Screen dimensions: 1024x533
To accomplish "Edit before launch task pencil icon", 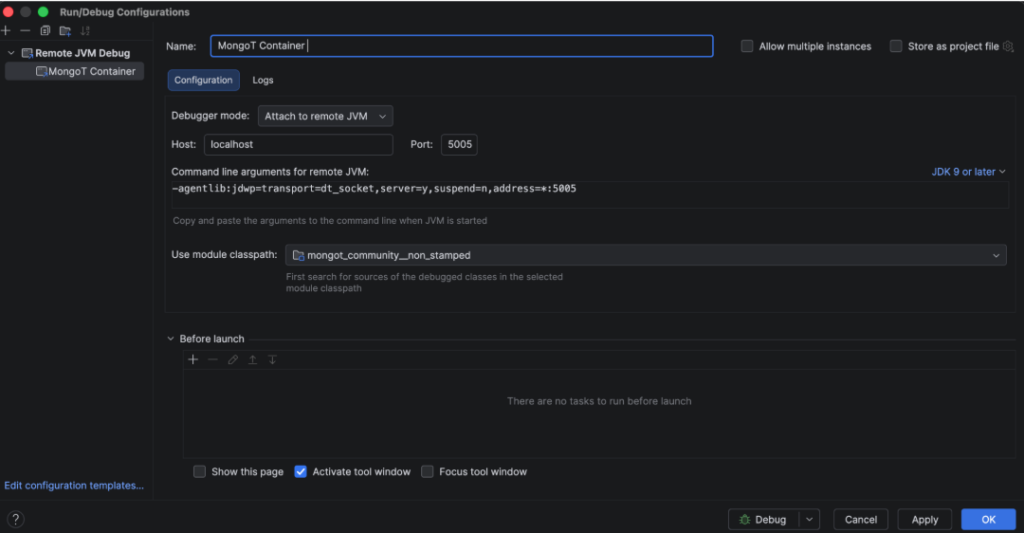I will pos(232,359).
